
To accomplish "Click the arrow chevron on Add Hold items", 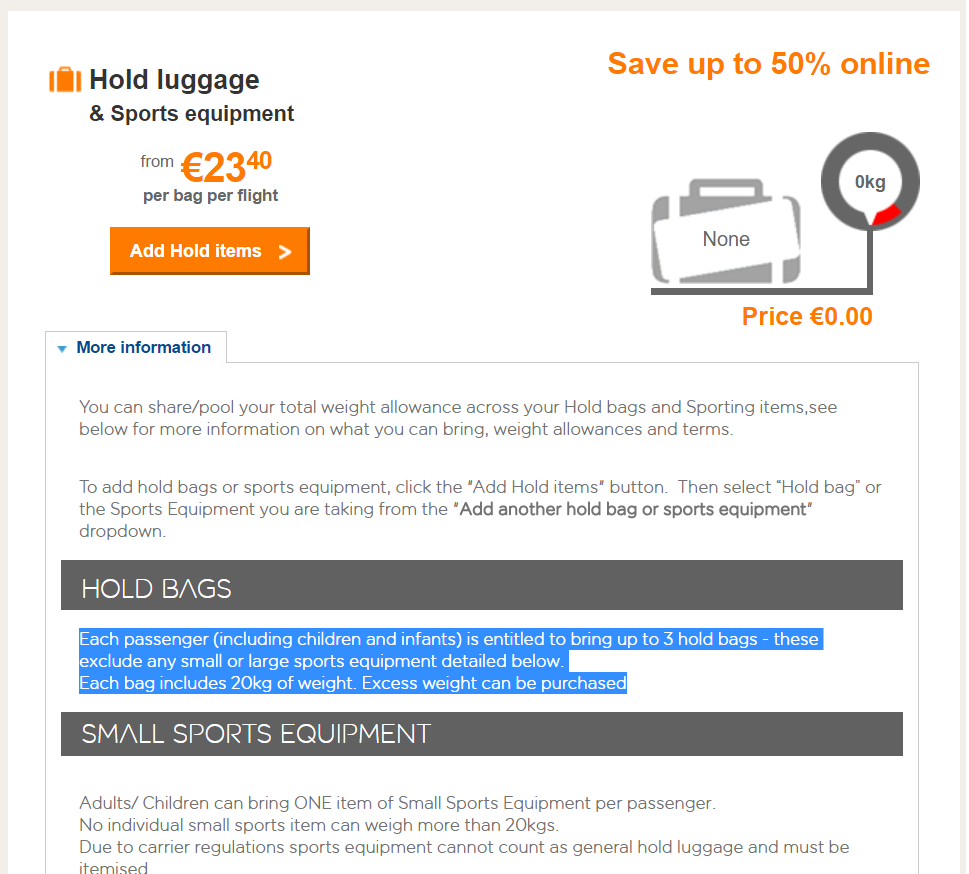I will tap(284, 252).
